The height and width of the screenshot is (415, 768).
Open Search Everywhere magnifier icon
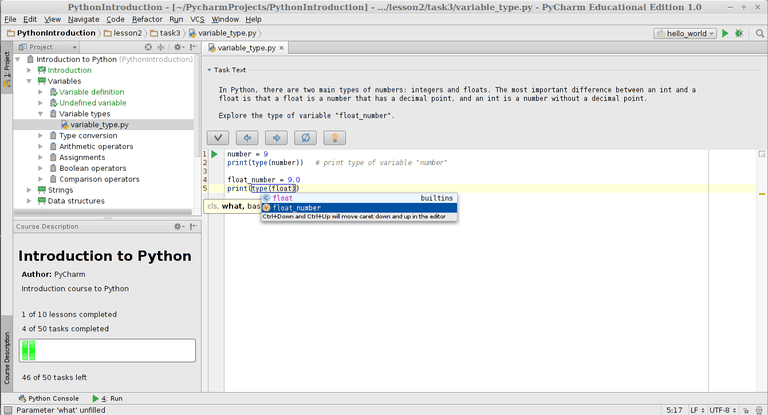coord(760,33)
